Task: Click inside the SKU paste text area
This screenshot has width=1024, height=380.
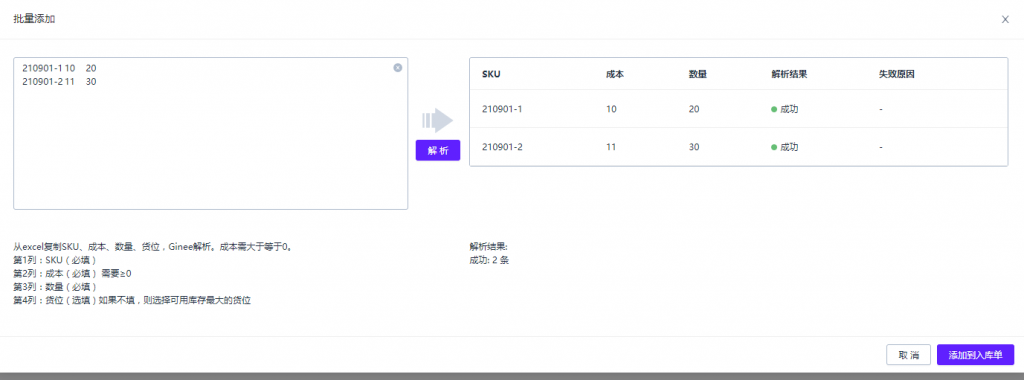Action: click(x=210, y=133)
